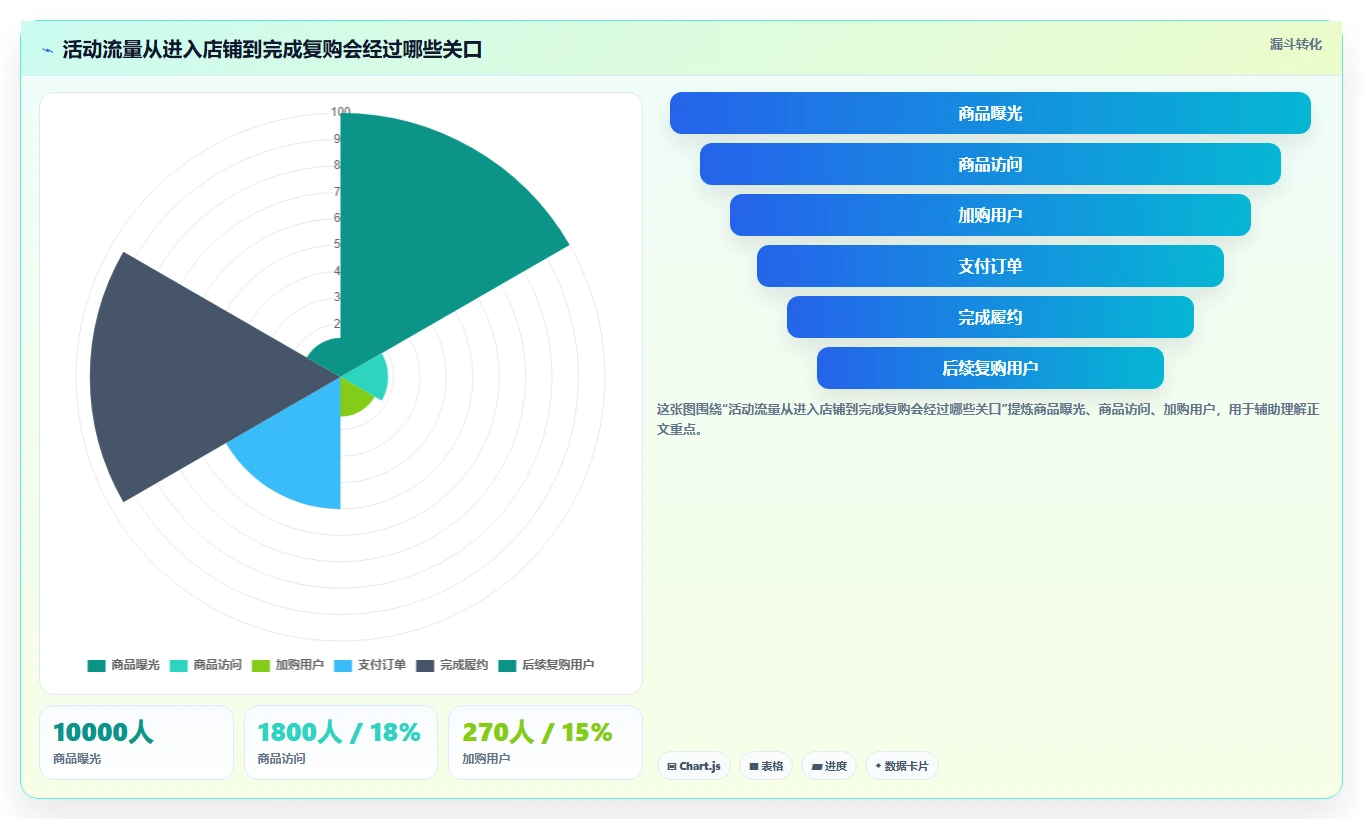Click the 漏斗转化 tag in the header
Image resolution: width=1363 pixels, height=819 pixels.
click(1296, 45)
